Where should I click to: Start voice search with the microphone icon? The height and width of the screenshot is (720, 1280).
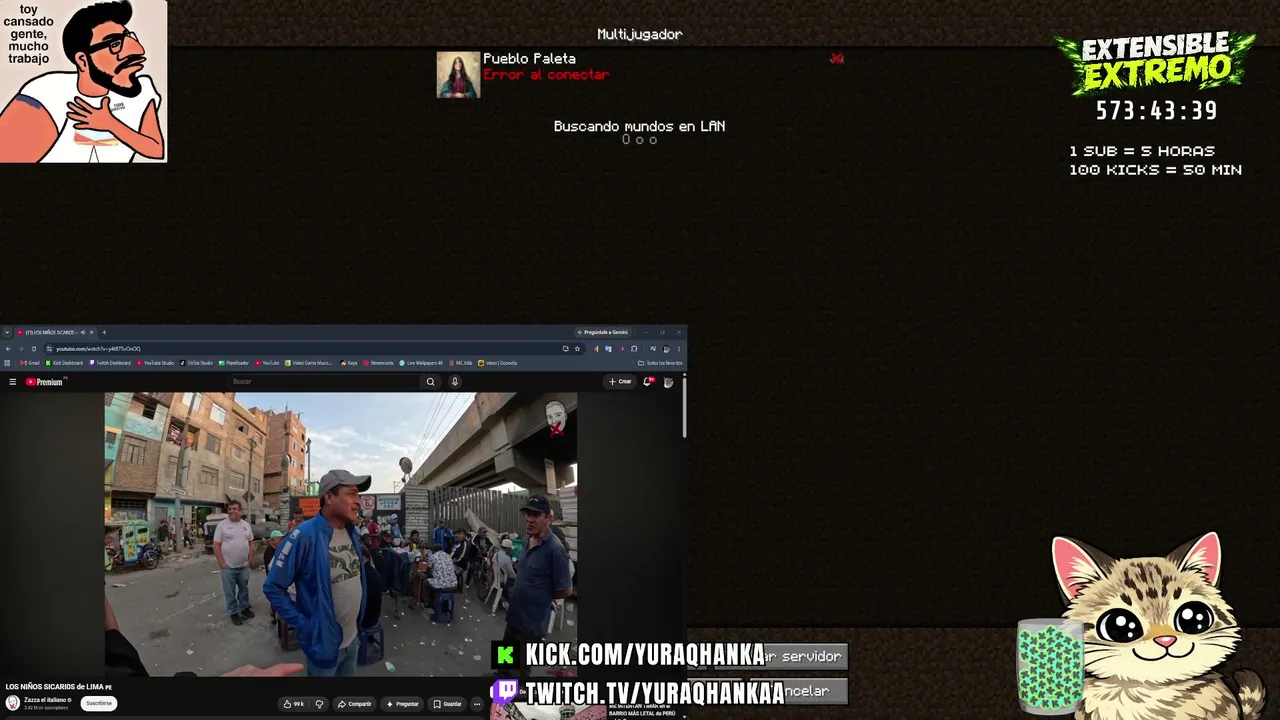click(x=455, y=382)
